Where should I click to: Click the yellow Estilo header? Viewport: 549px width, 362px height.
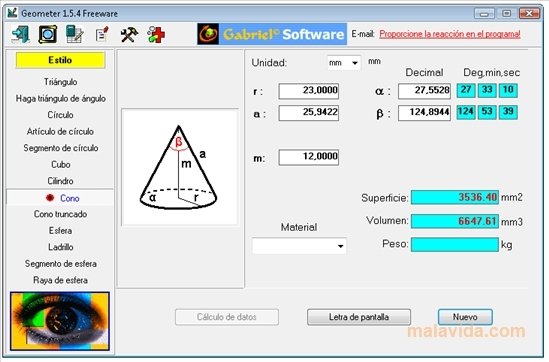[60, 60]
